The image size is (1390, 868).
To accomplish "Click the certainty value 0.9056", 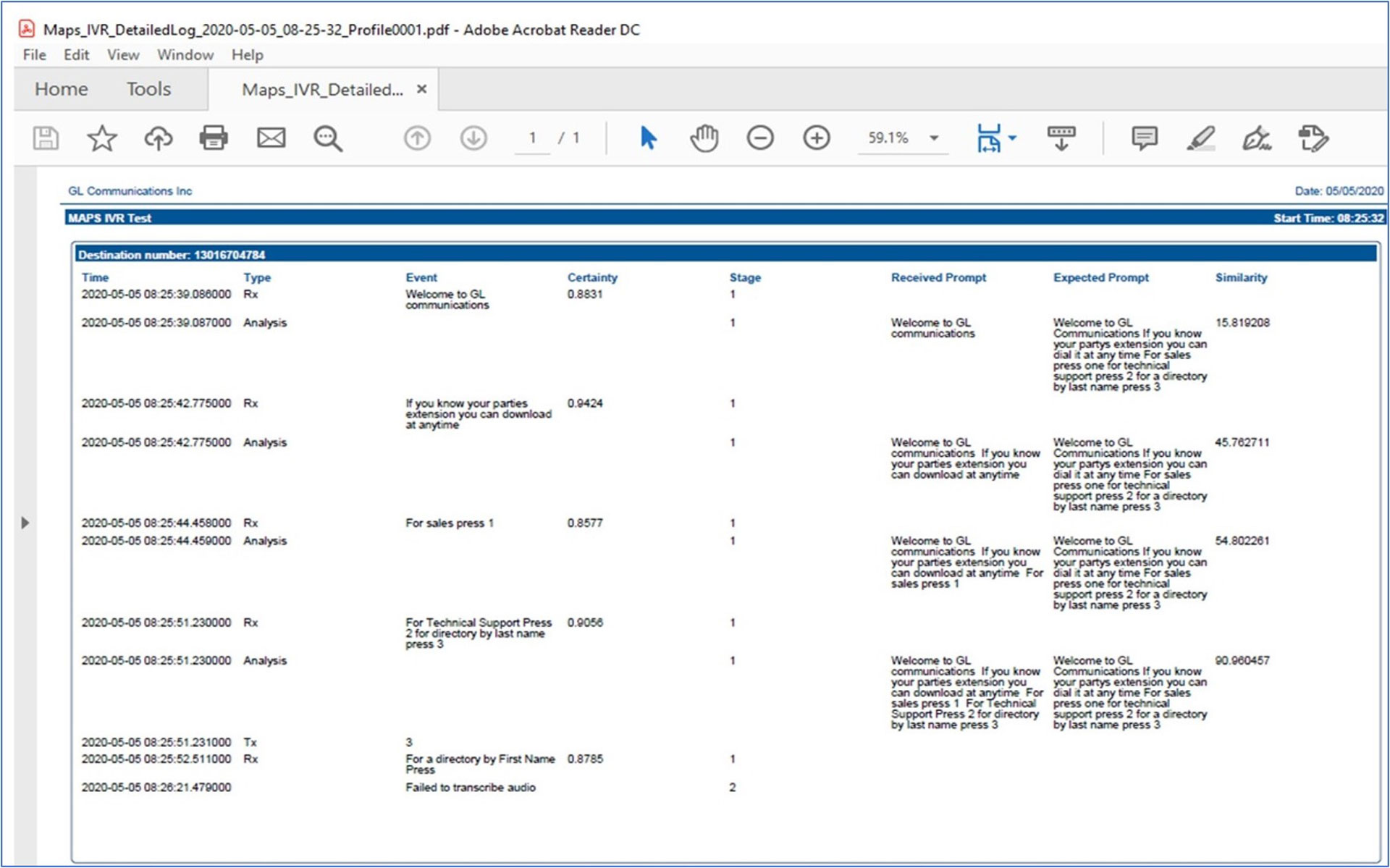I will [x=585, y=622].
